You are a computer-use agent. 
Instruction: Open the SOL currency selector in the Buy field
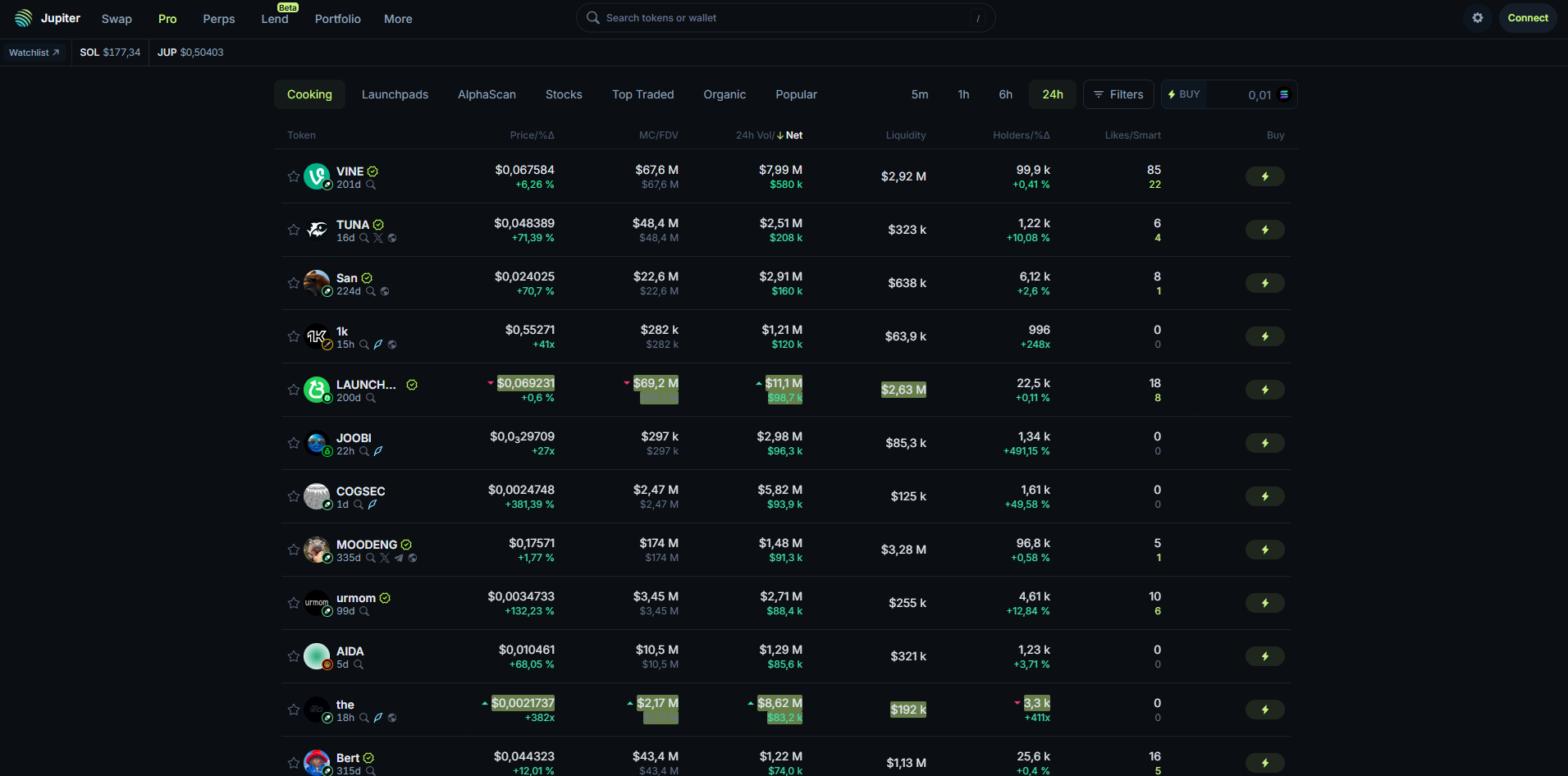pyautogui.click(x=1284, y=94)
